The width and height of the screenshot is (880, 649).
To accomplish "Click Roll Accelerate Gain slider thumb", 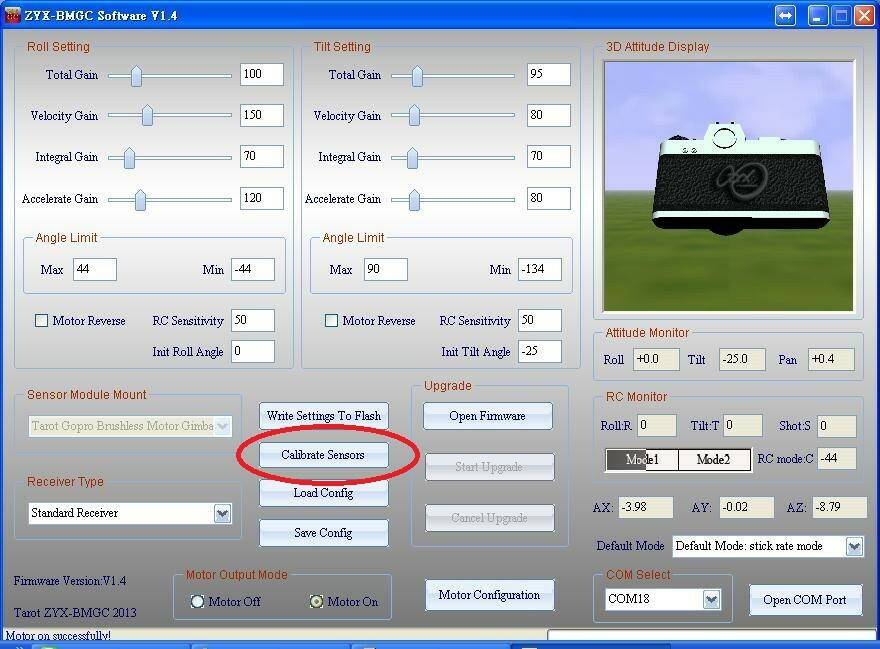I will point(140,199).
